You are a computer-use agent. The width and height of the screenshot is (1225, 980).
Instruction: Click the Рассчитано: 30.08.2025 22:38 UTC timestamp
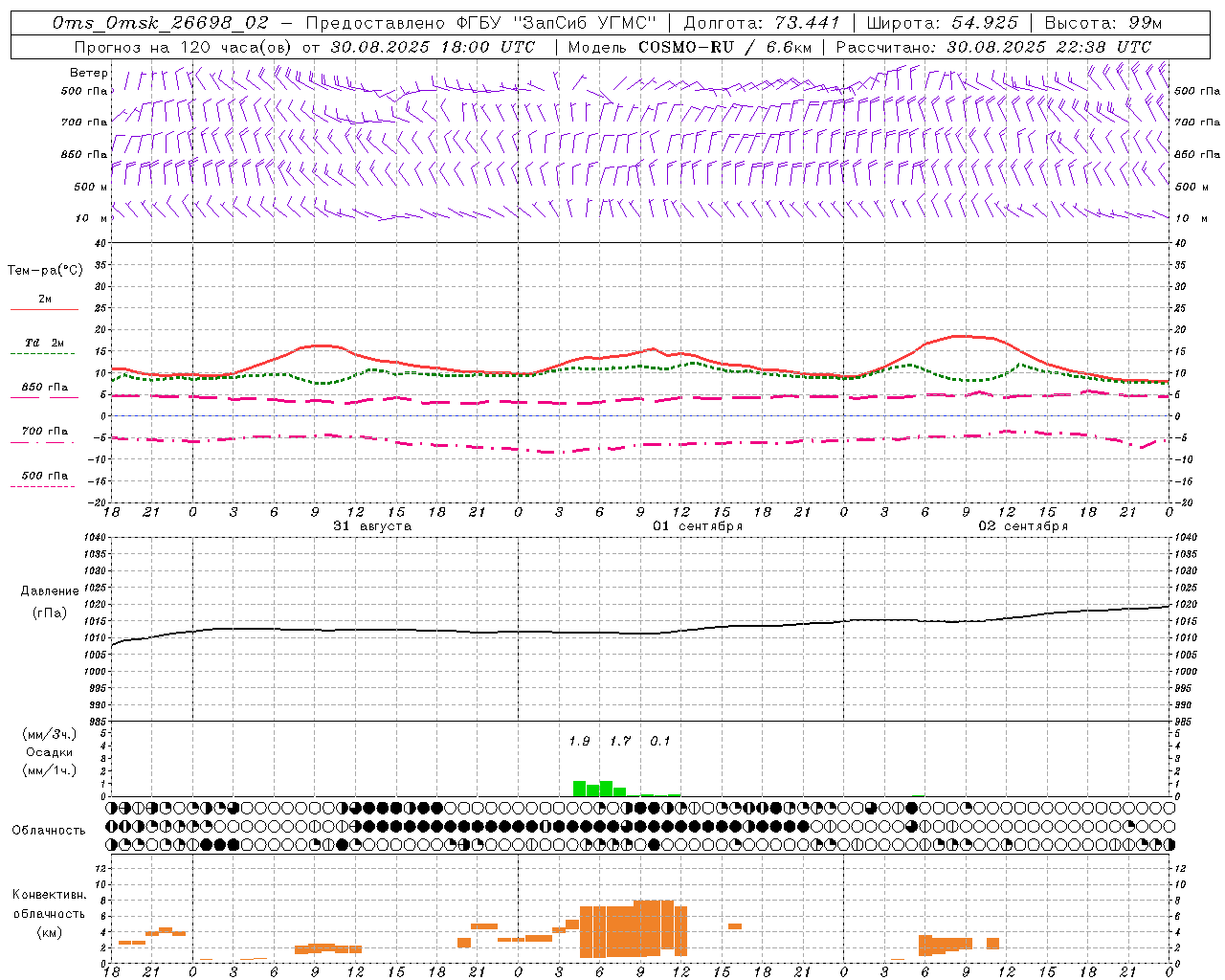[x=993, y=47]
